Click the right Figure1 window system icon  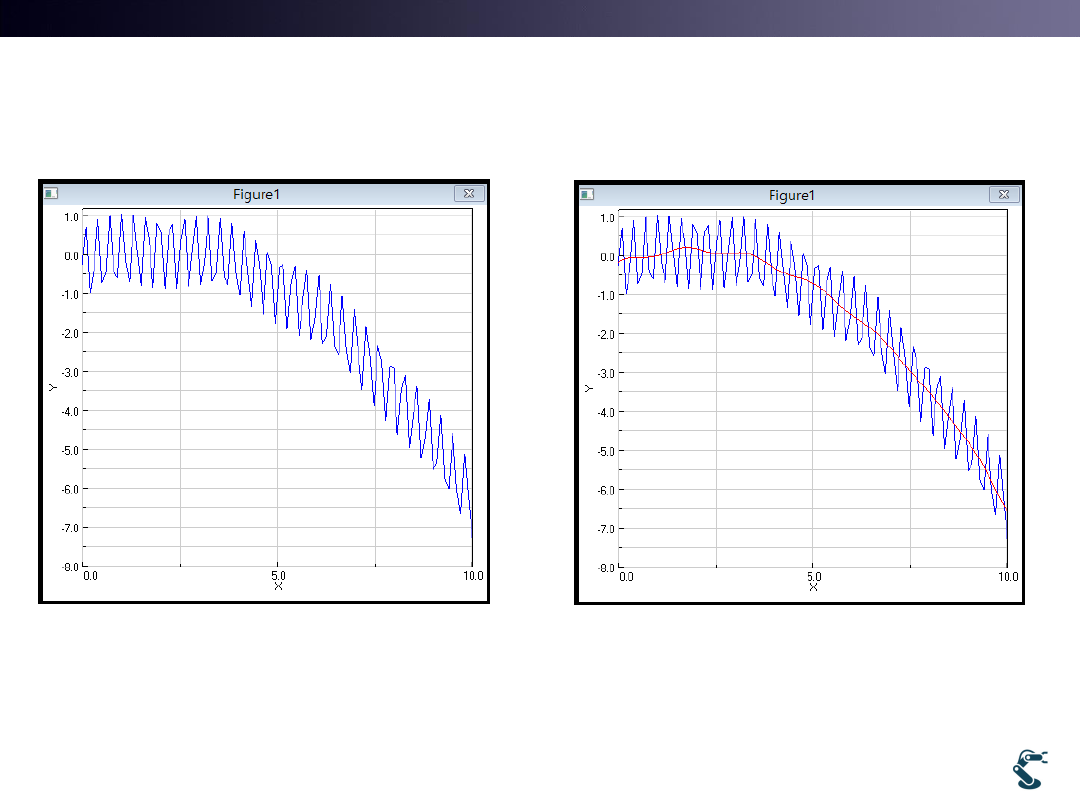tap(588, 194)
